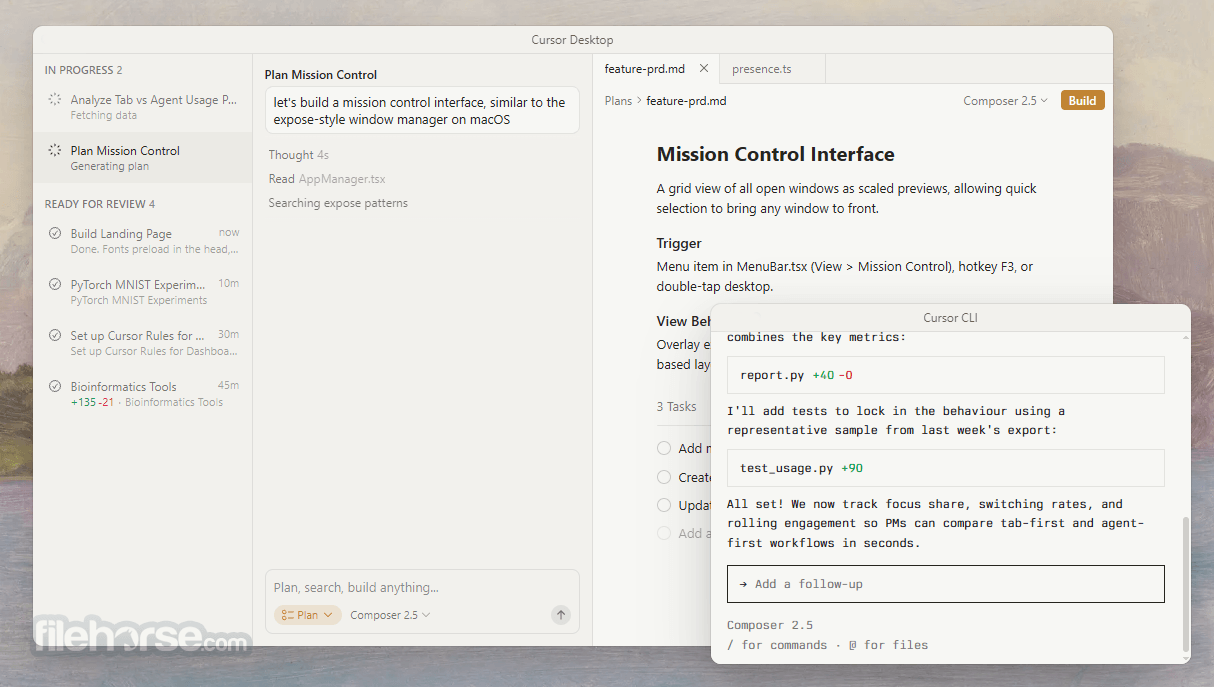Click the Plan mode list icon
The width and height of the screenshot is (1214, 687).
(287, 616)
